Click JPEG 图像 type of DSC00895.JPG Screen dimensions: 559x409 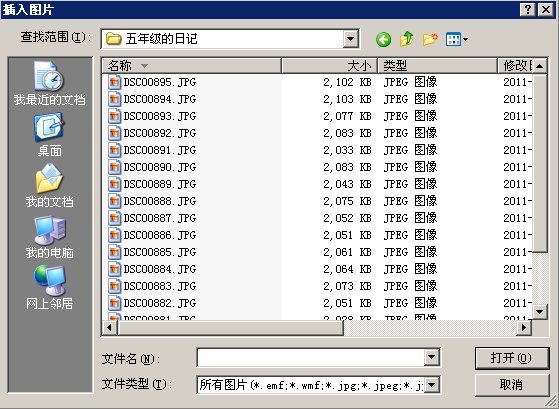(x=410, y=82)
